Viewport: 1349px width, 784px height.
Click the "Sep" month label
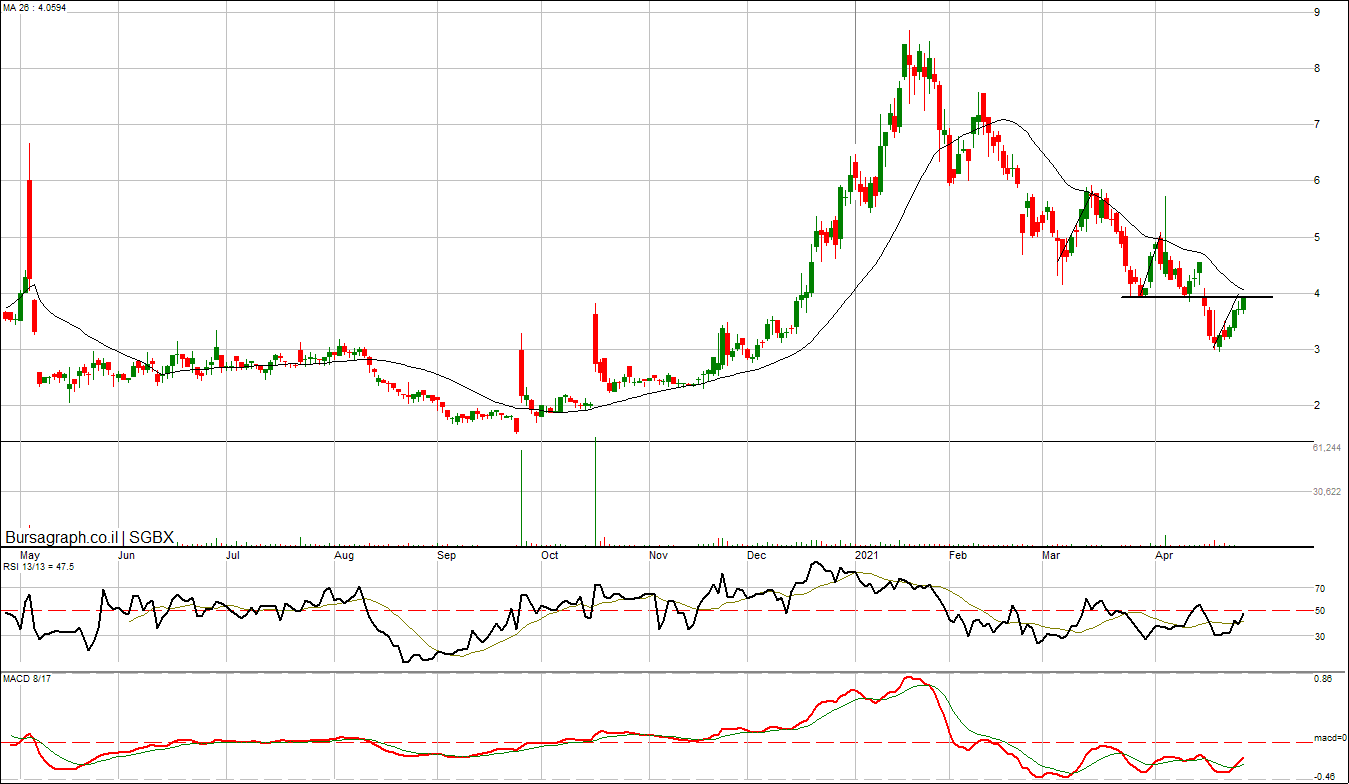447,553
